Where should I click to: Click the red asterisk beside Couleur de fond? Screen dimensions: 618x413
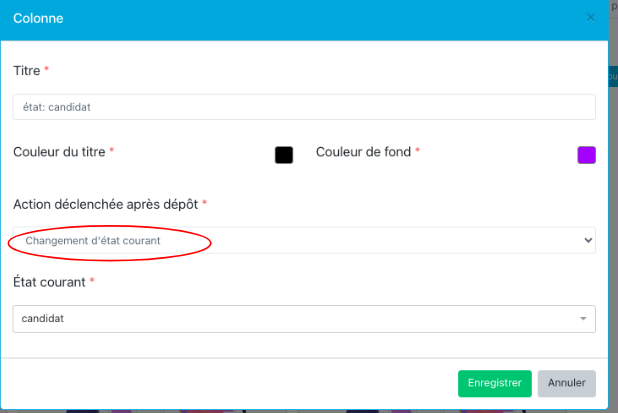(x=417, y=151)
